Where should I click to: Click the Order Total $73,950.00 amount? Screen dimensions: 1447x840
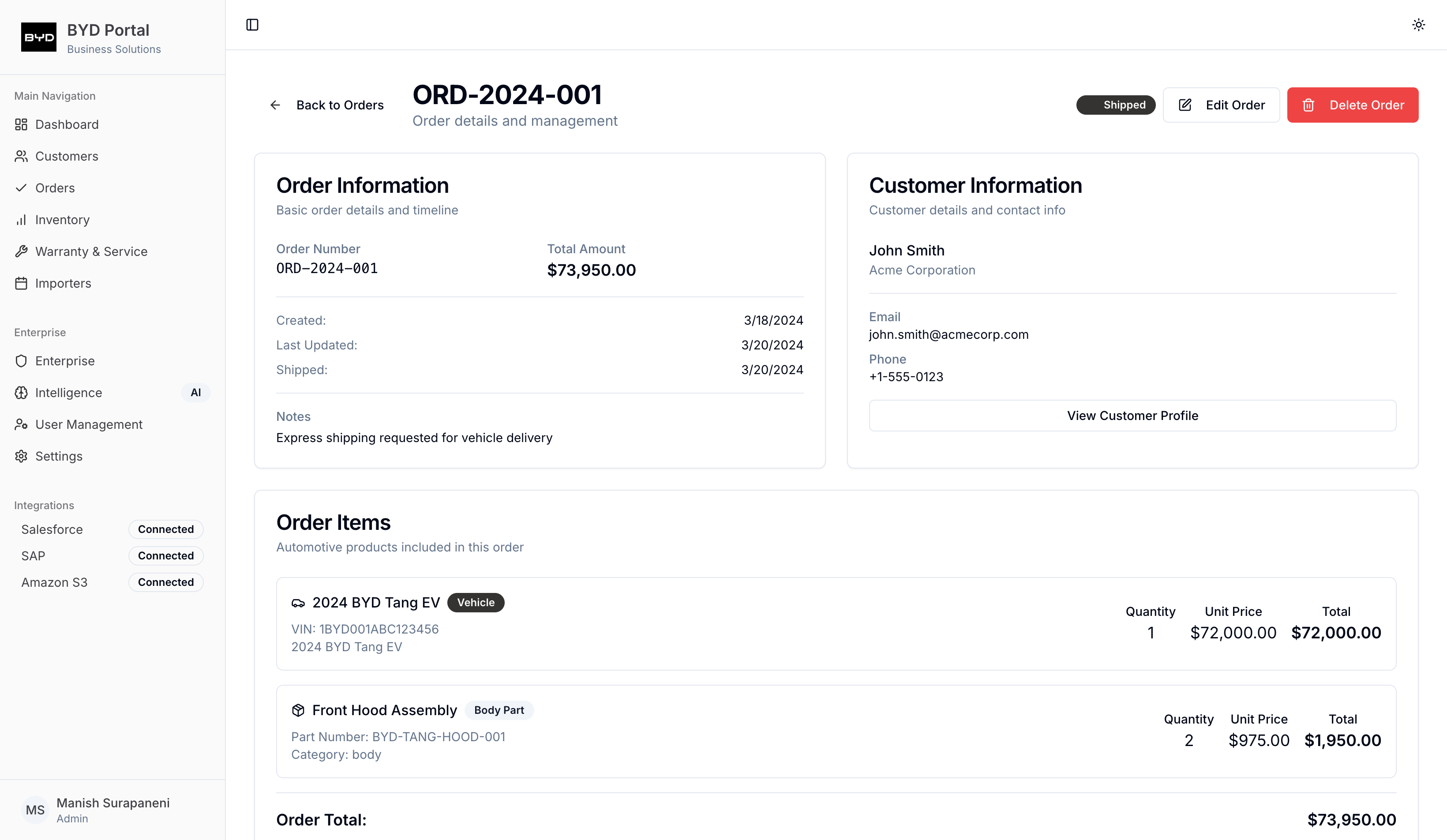tap(1352, 820)
